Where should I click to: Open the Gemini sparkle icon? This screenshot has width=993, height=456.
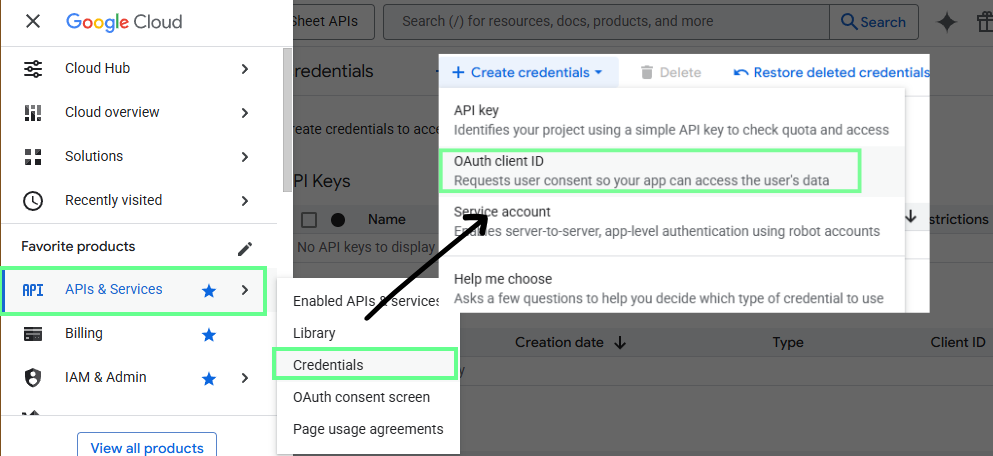click(x=947, y=22)
